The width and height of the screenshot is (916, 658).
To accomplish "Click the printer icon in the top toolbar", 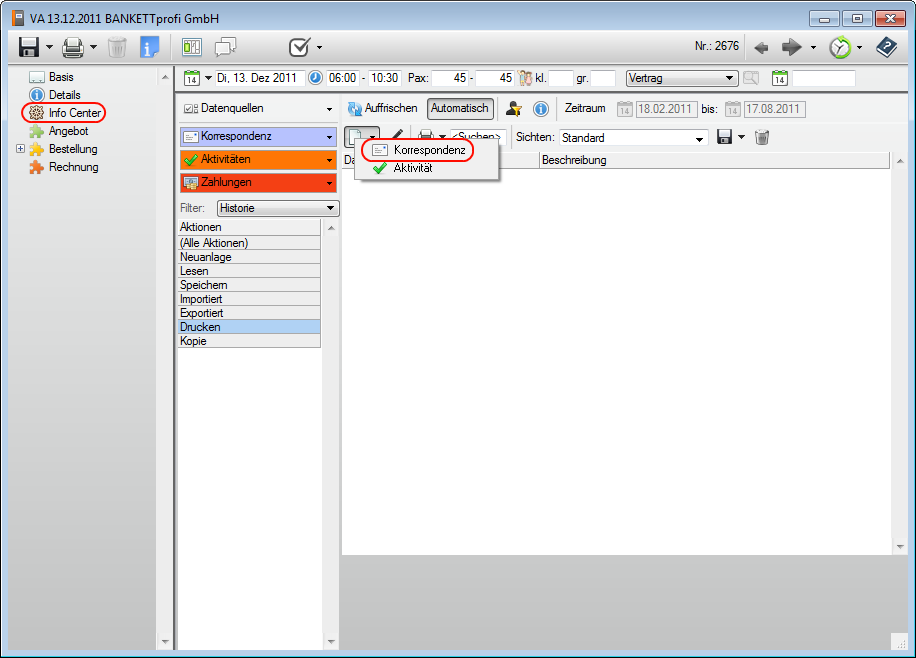I will (73, 47).
